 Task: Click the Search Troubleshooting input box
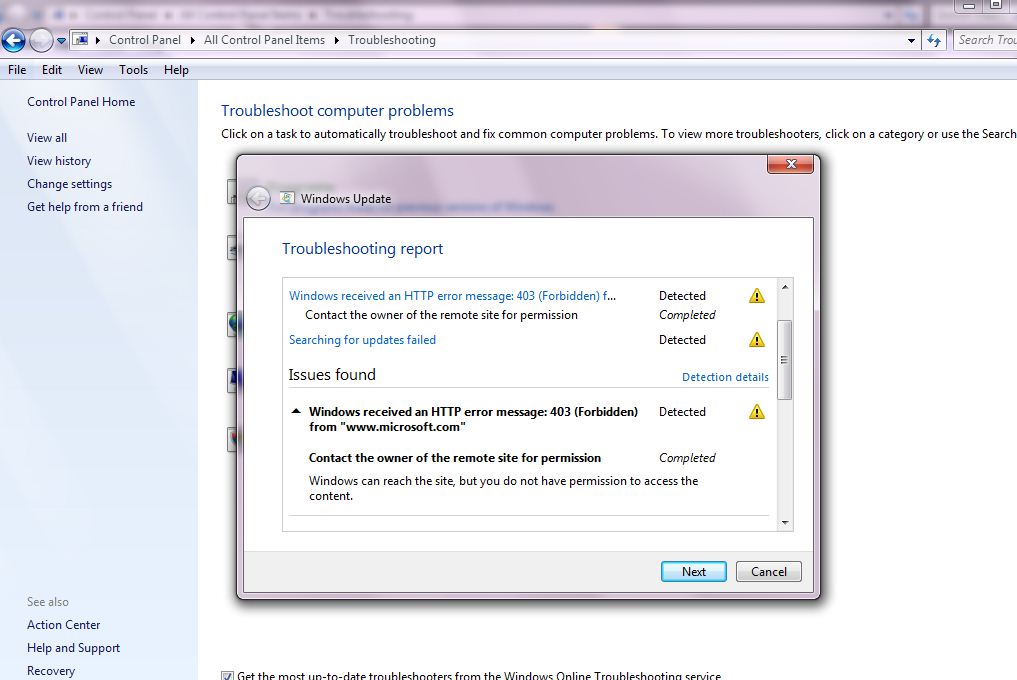tap(985, 40)
